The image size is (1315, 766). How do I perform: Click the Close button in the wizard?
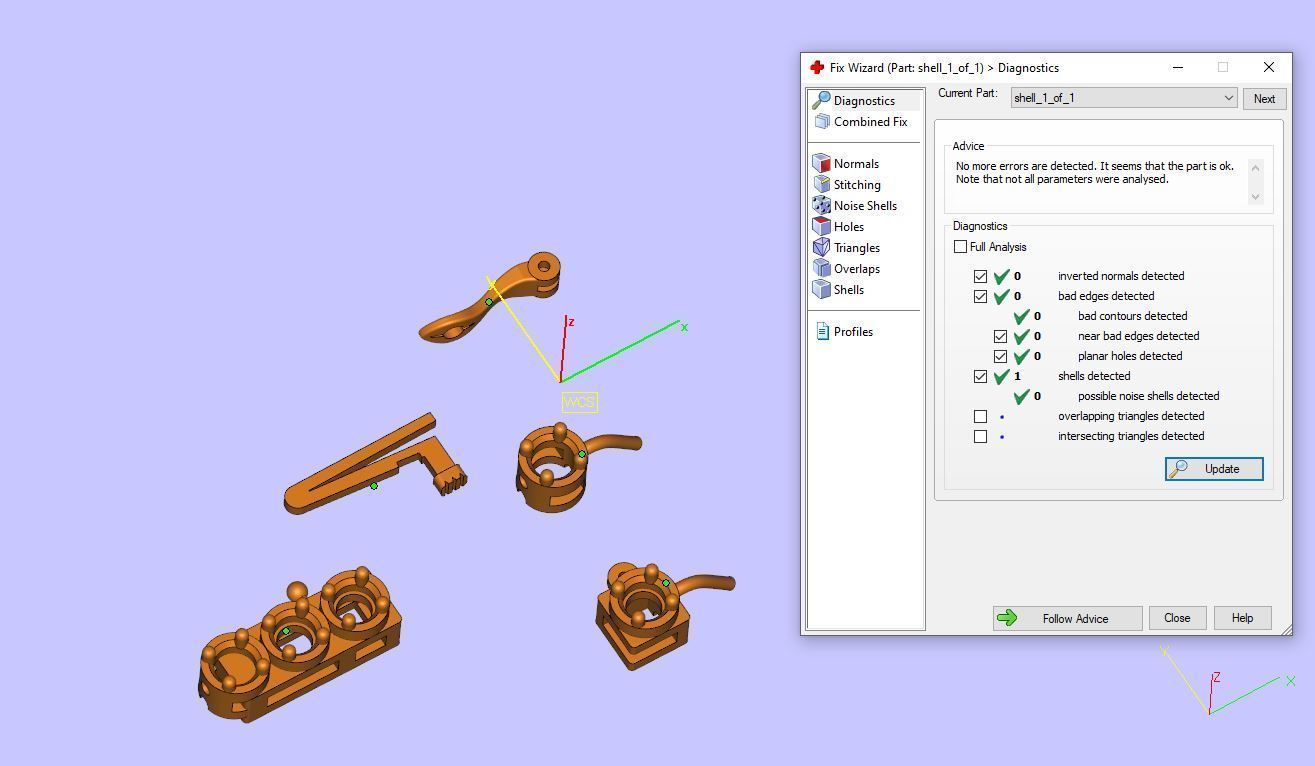pos(1177,618)
